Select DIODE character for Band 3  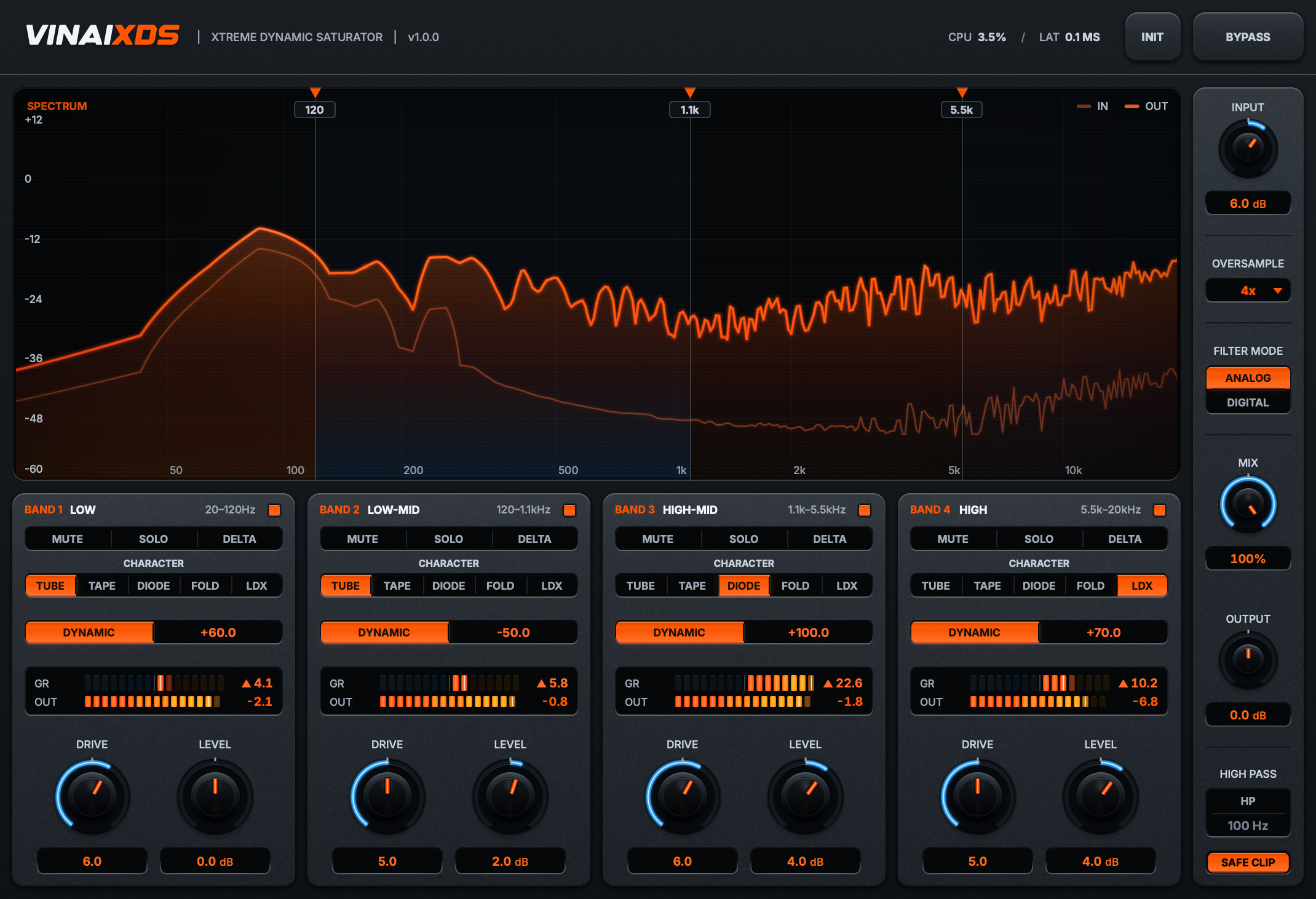744,585
